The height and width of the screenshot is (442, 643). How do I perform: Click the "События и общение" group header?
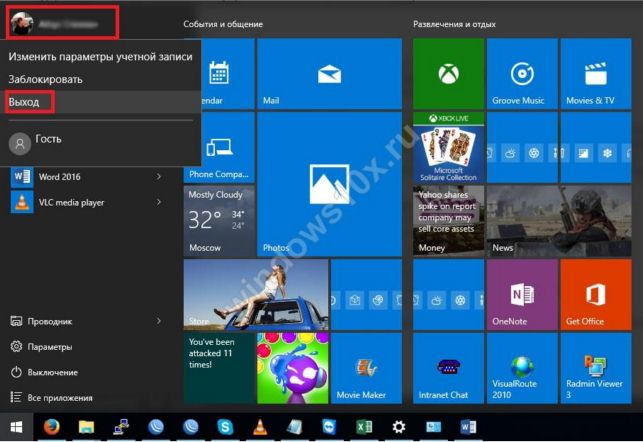click(x=223, y=24)
